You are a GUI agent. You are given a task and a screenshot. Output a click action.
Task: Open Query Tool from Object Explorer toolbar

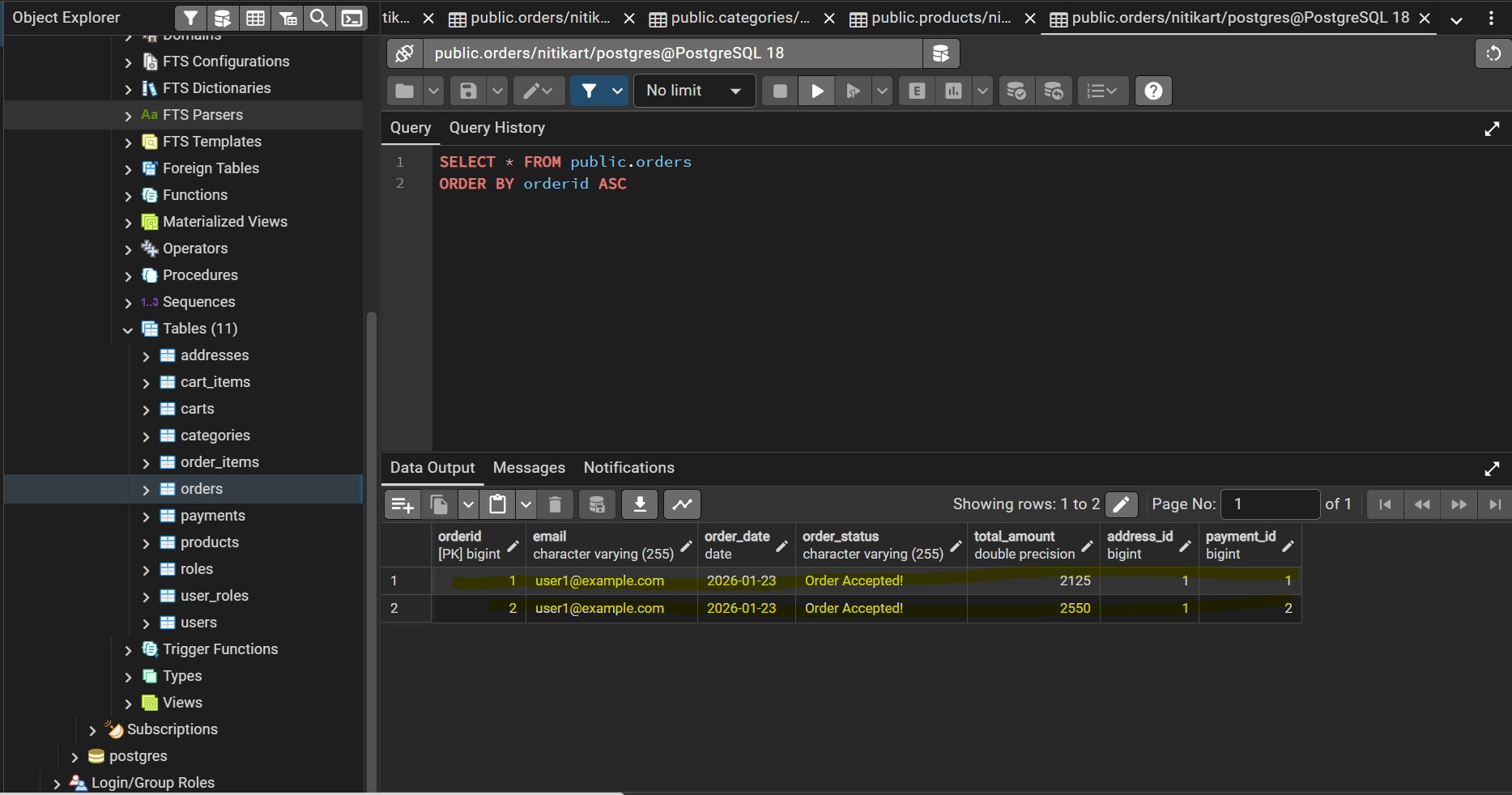point(222,18)
